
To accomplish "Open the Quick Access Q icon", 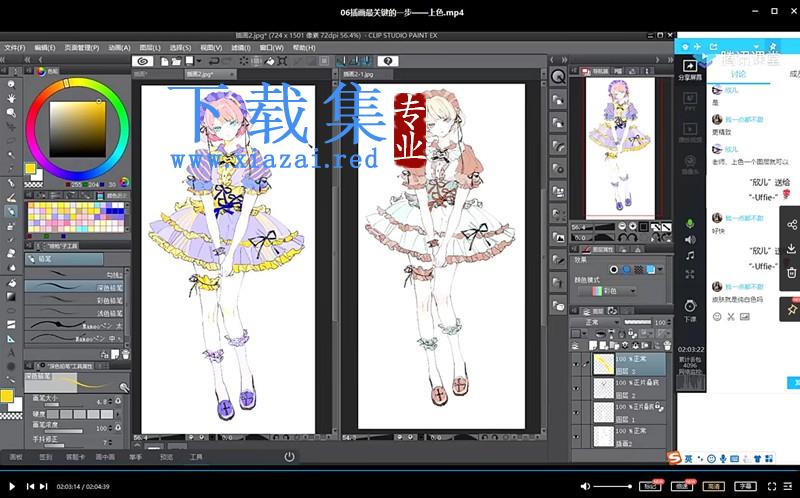I will pyautogui.click(x=559, y=77).
